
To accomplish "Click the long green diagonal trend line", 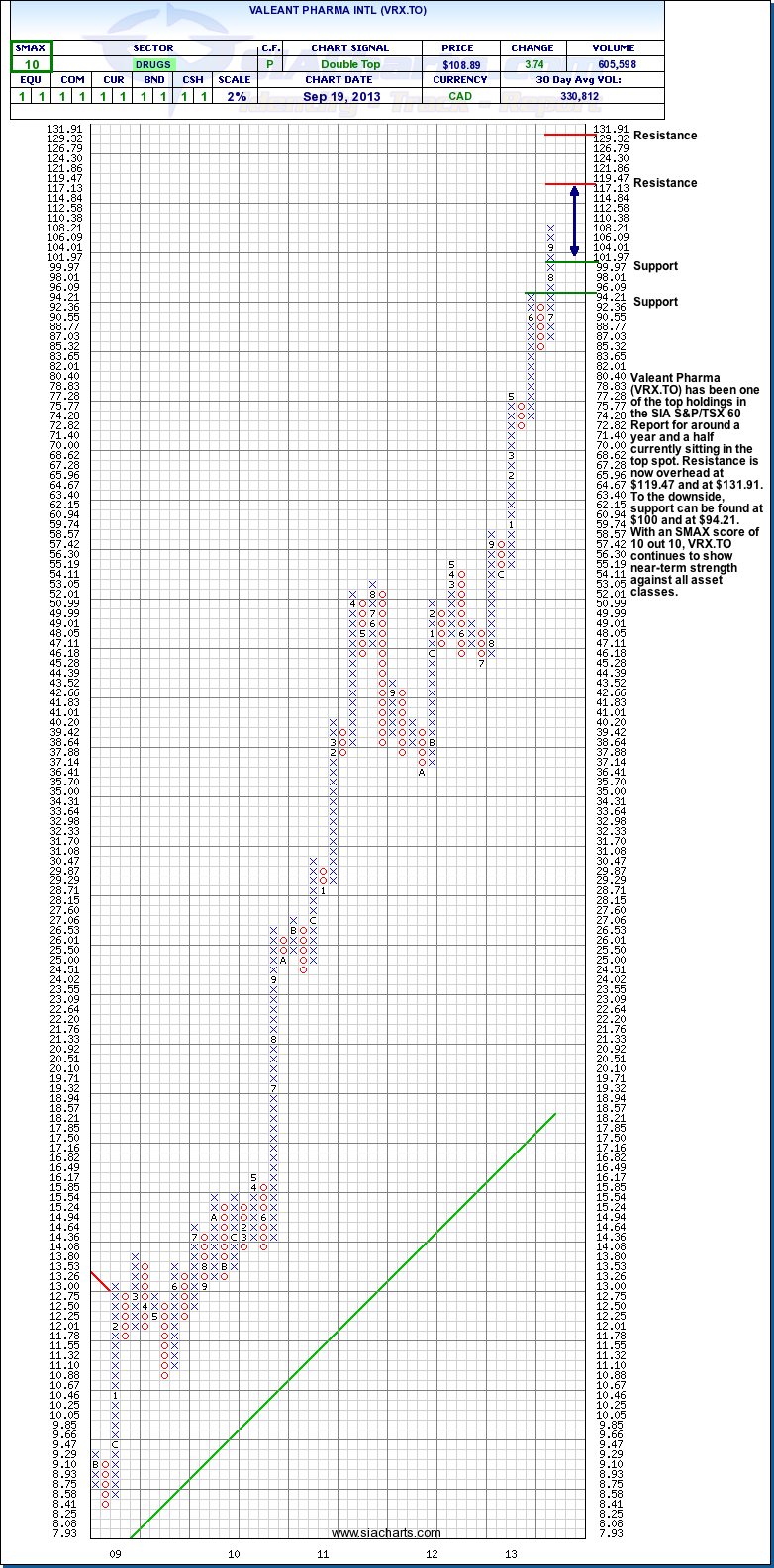I will tap(346, 1324).
